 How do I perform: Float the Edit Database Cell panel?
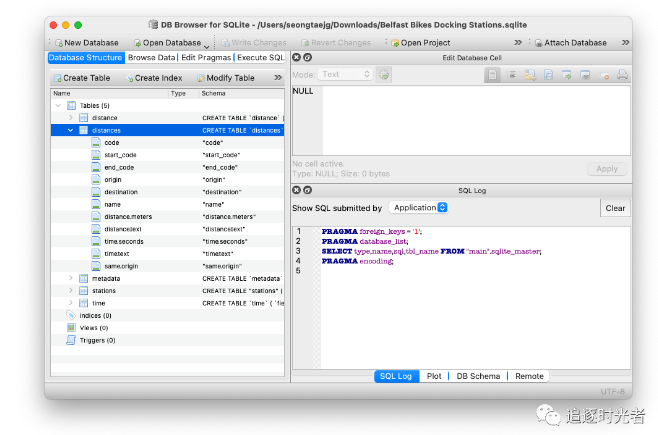308,57
